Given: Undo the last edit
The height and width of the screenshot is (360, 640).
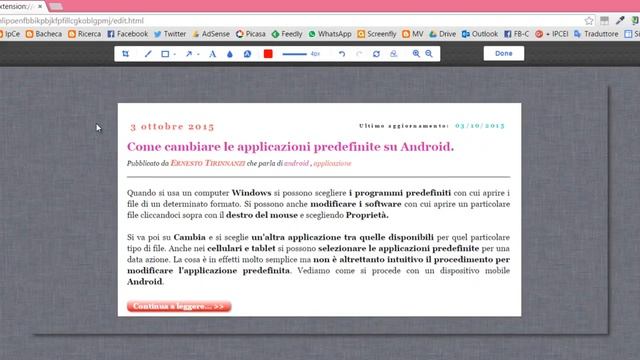Looking at the screenshot, I should (x=342, y=54).
